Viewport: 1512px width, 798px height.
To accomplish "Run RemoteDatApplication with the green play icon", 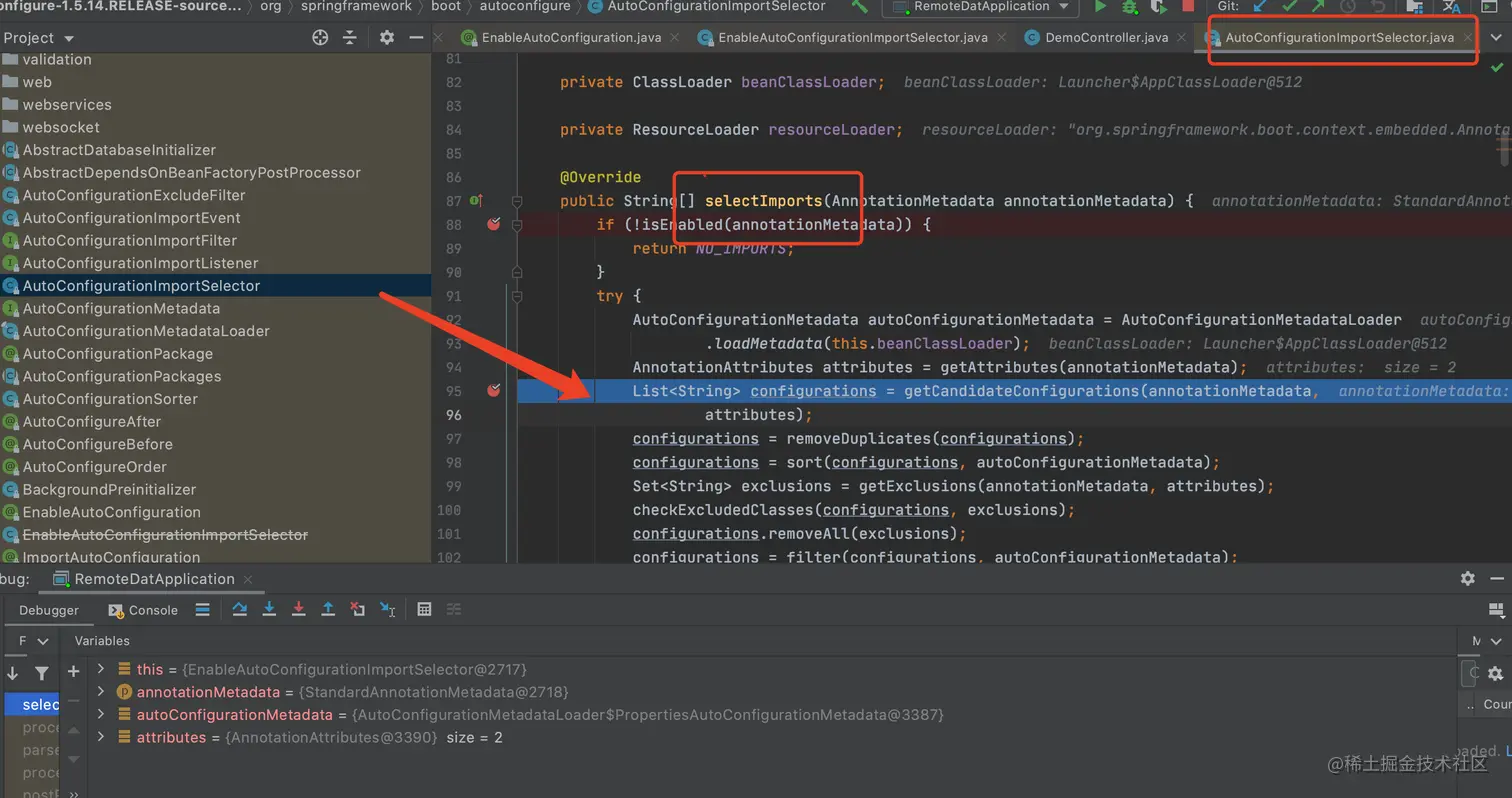I will (x=1100, y=6).
